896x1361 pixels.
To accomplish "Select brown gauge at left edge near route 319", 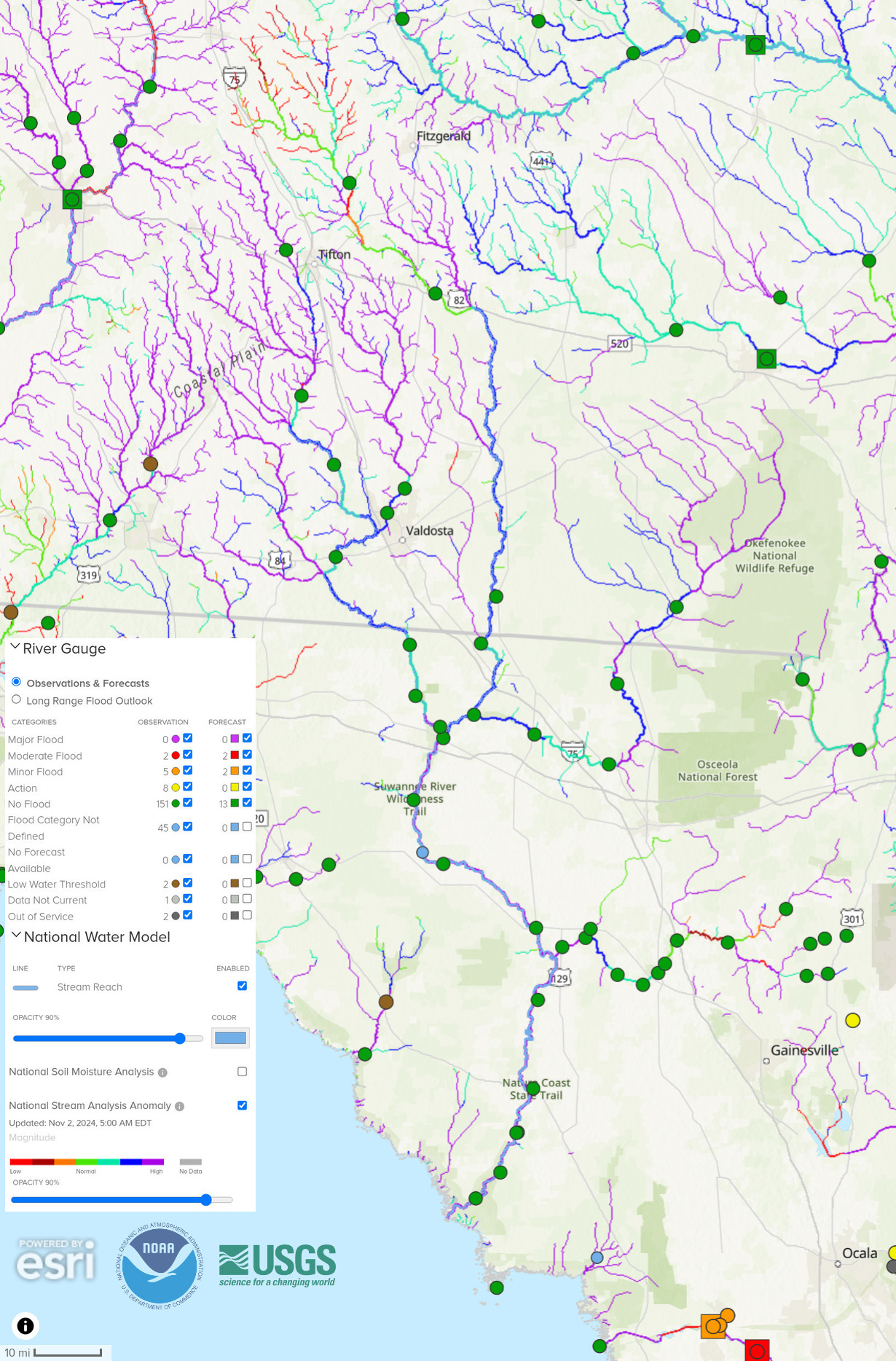I will [10, 612].
